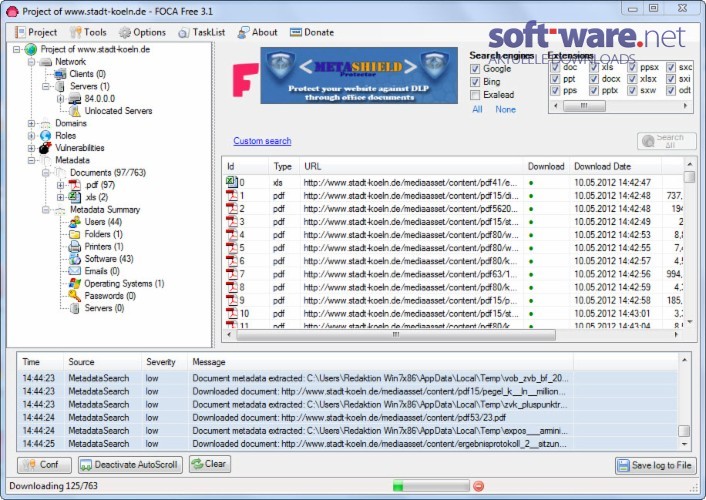Toggle the pptx extension checkbox
The width and height of the screenshot is (706, 500).
[x=594, y=91]
